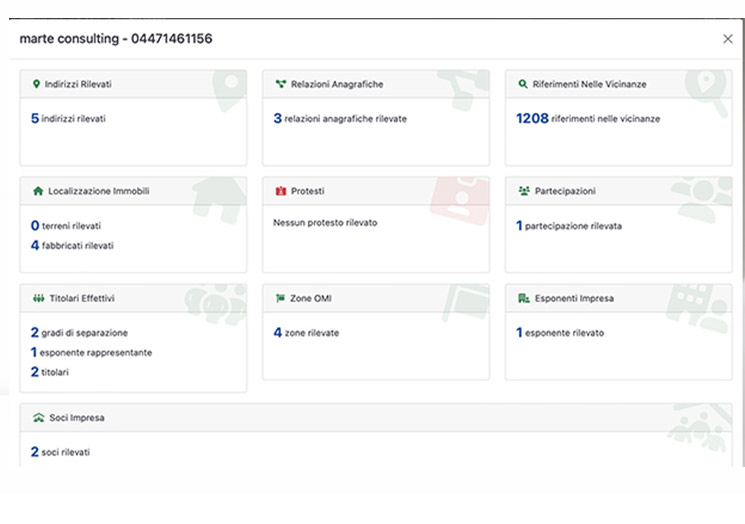Open the 5 indirizzi rilevati link
This screenshot has width=745, height=524.
[x=68, y=119]
